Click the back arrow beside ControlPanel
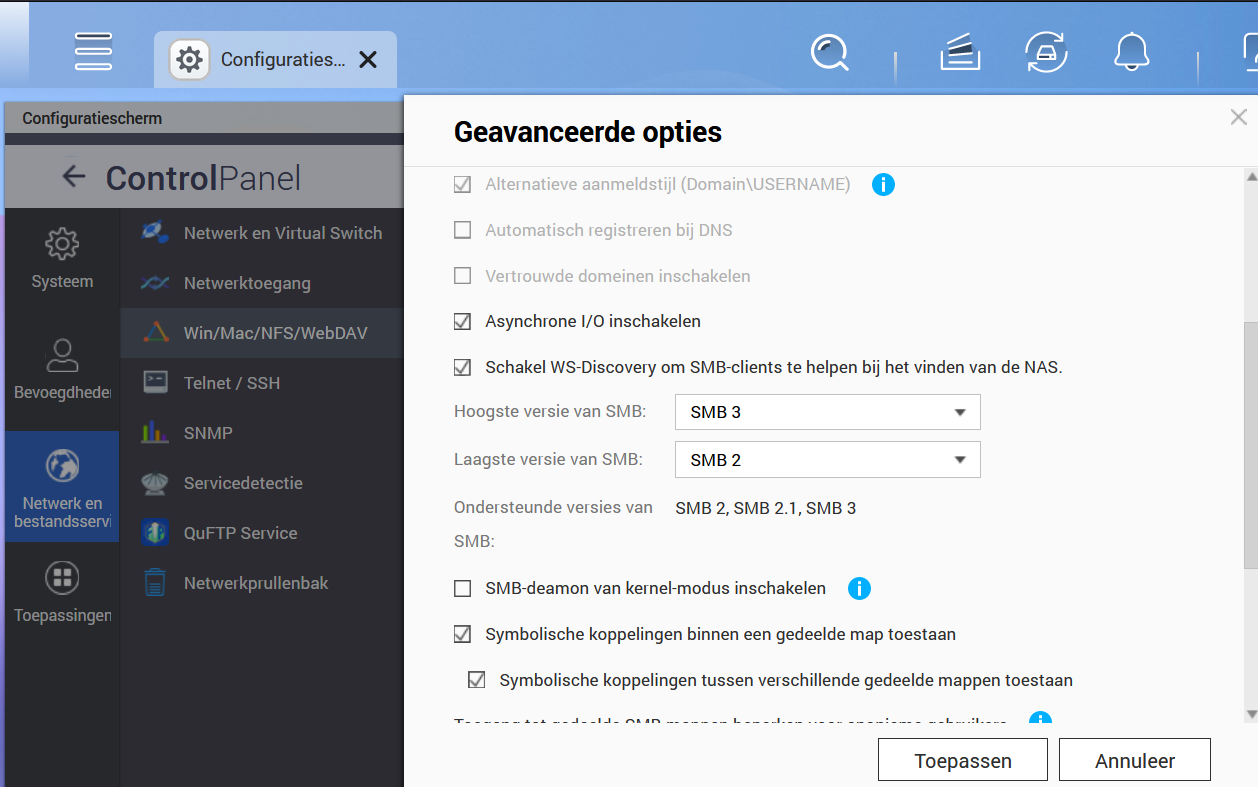This screenshot has width=1258, height=787. click(x=73, y=177)
